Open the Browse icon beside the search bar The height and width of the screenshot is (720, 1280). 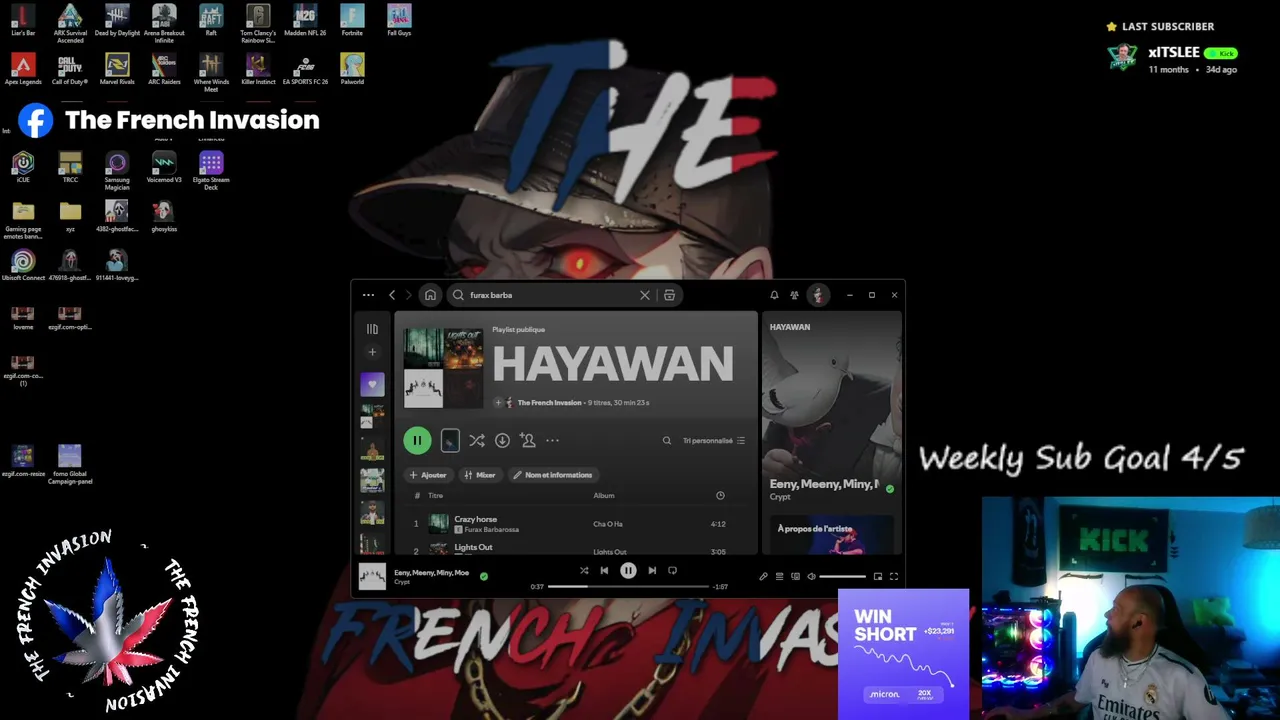click(x=669, y=295)
